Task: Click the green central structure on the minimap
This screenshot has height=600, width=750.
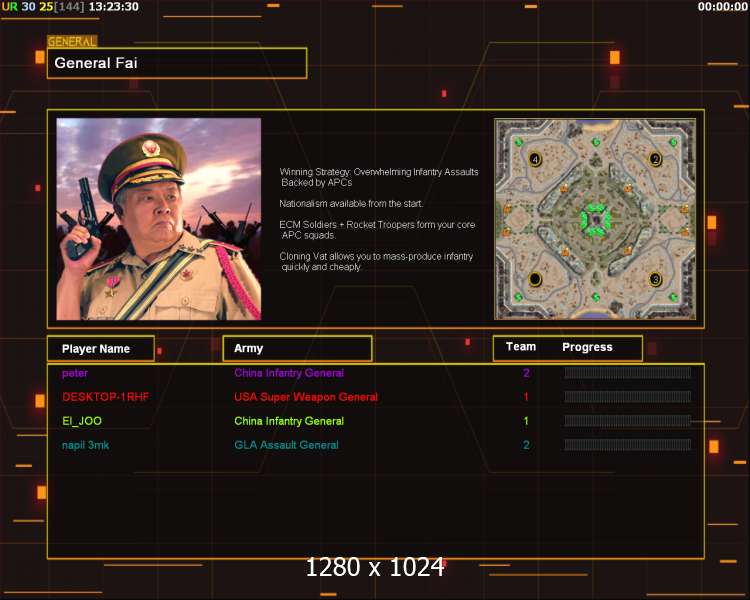Action: pos(596,220)
